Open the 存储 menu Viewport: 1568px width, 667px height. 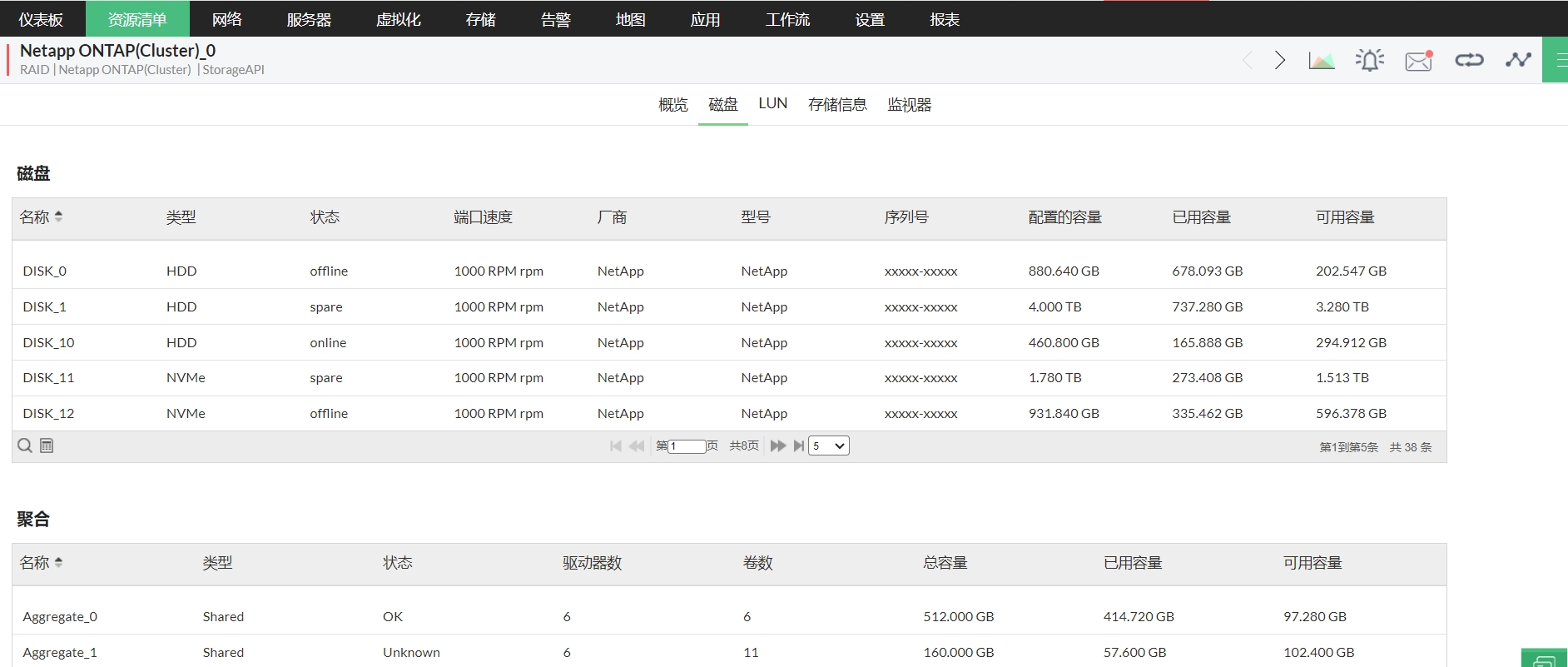(480, 19)
